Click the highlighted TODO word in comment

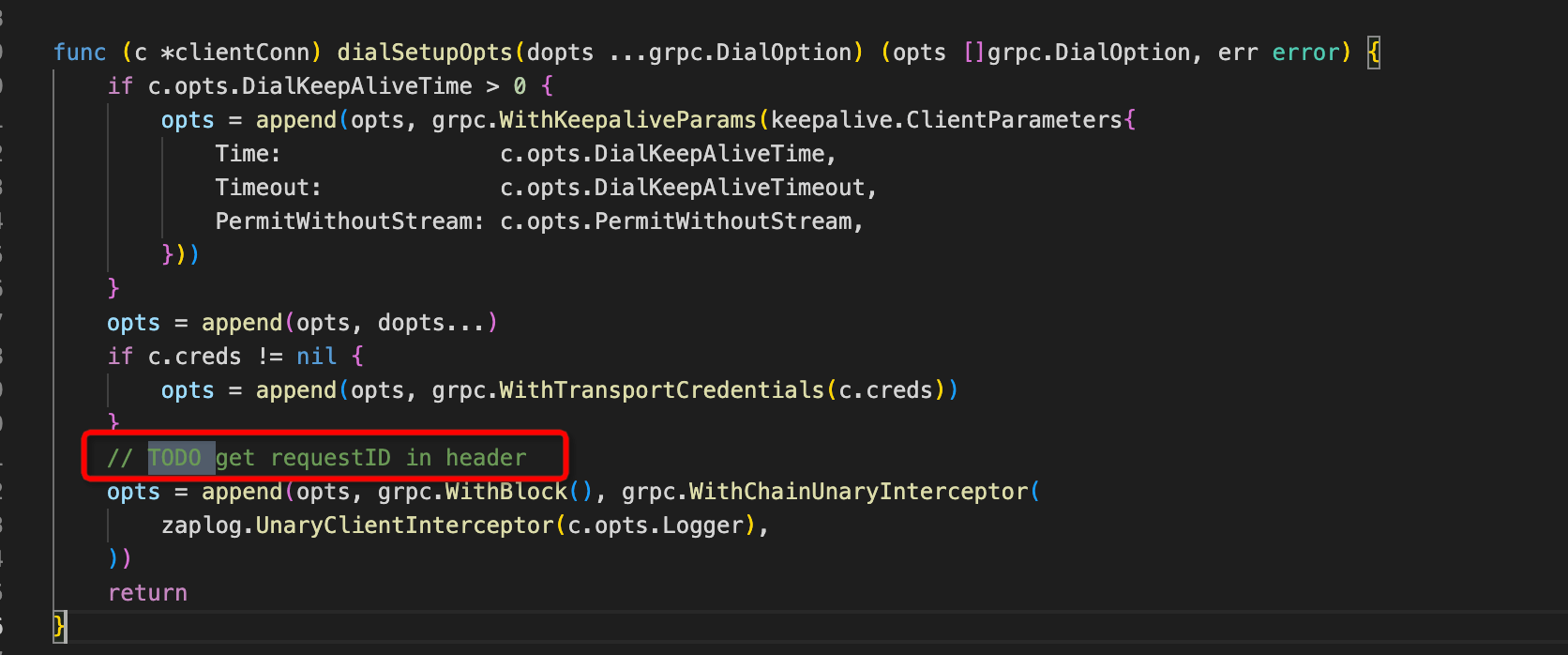click(174, 458)
